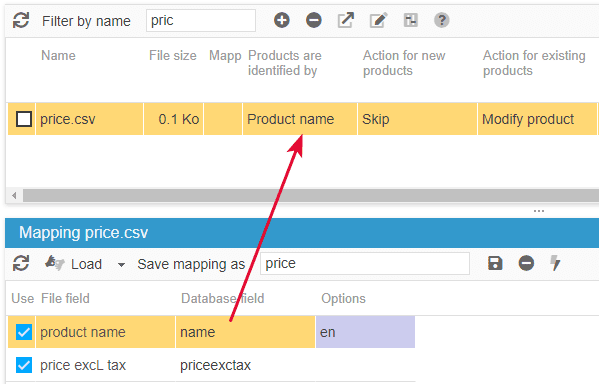Tick the checkbox for price.csv row
The width and height of the screenshot is (599, 384).
click(x=24, y=119)
